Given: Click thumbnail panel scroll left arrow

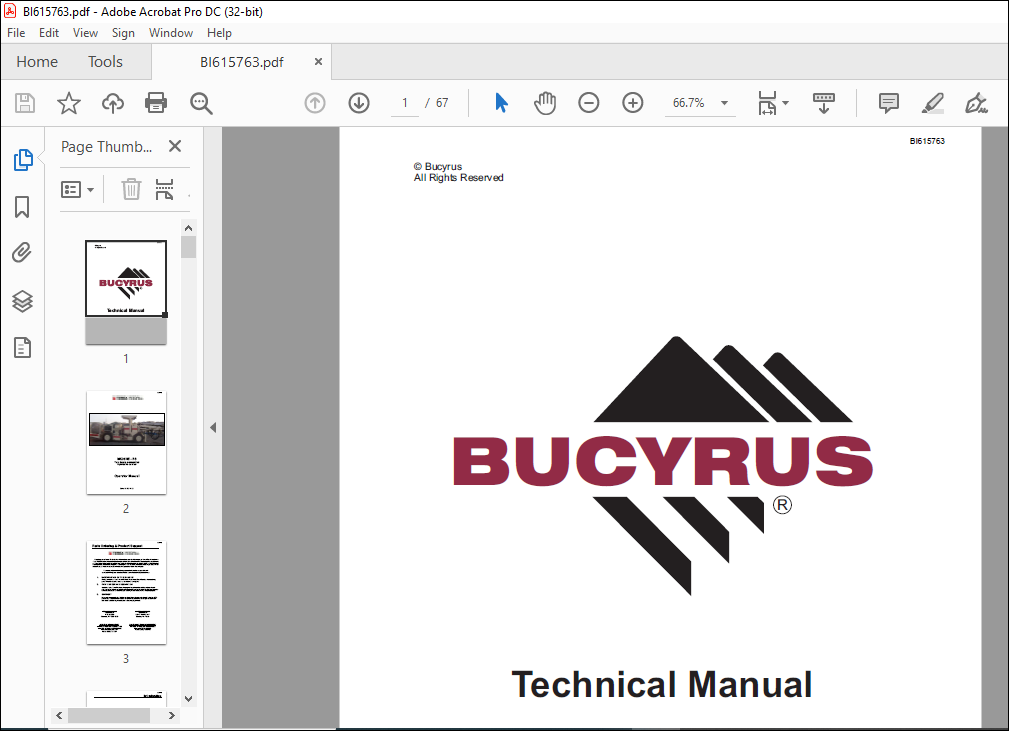Looking at the screenshot, I should pos(59,716).
